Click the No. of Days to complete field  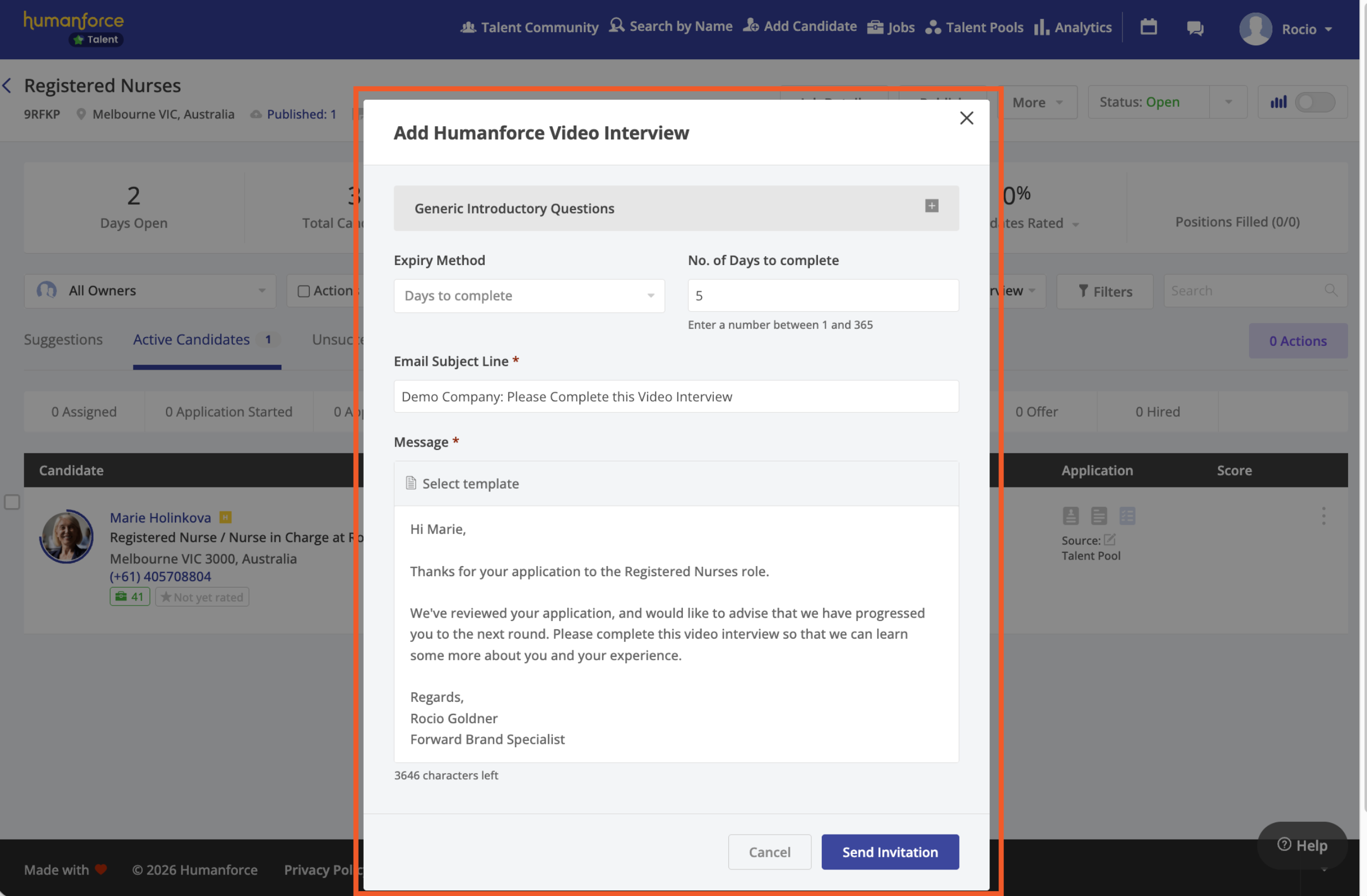click(x=823, y=296)
